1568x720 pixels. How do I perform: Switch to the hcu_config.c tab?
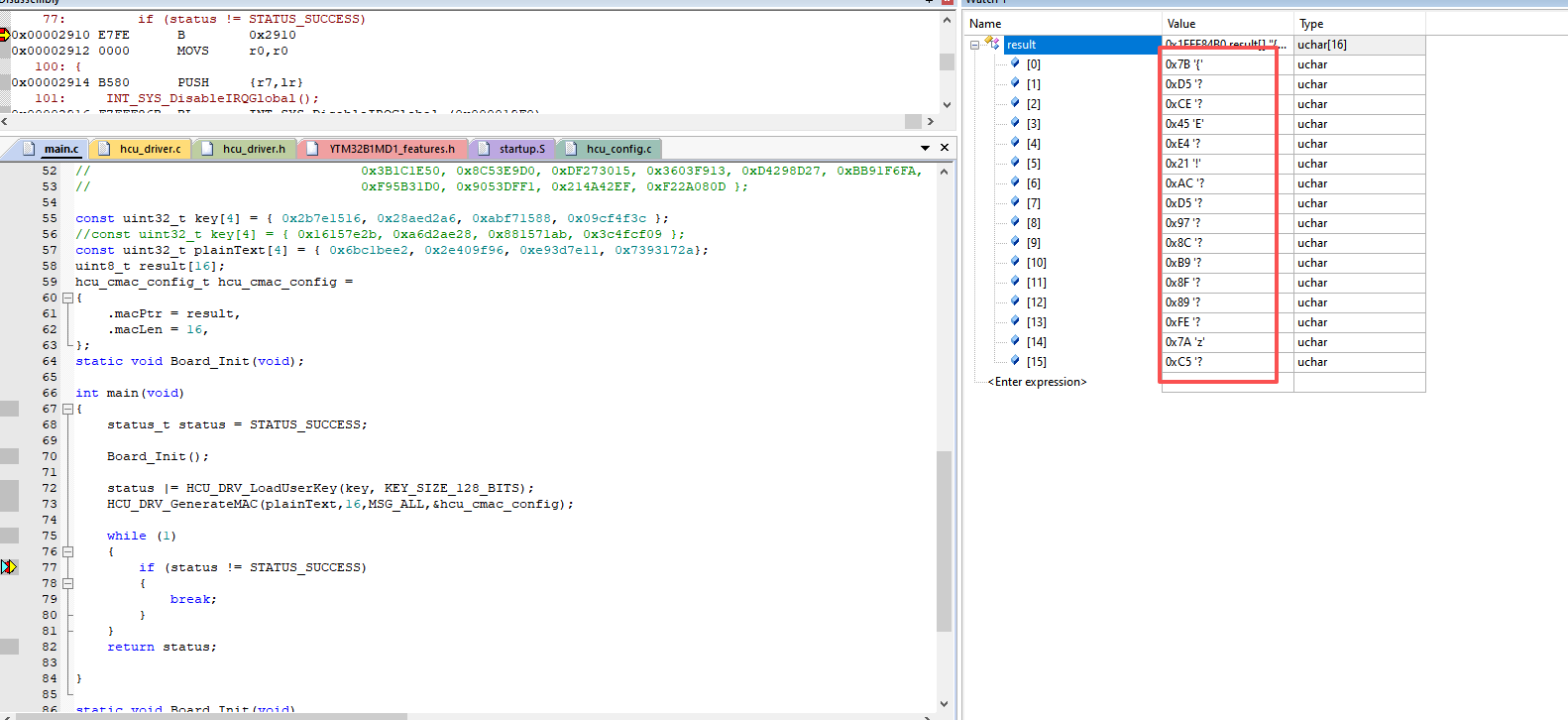click(618, 149)
